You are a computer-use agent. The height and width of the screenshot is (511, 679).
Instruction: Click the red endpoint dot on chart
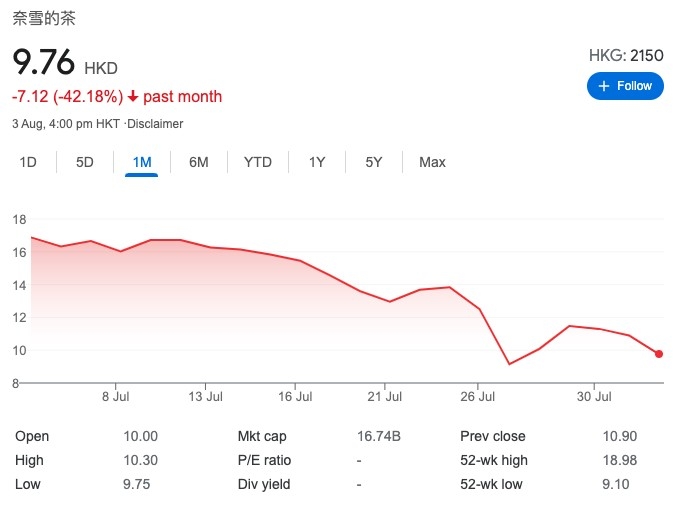pos(659,354)
